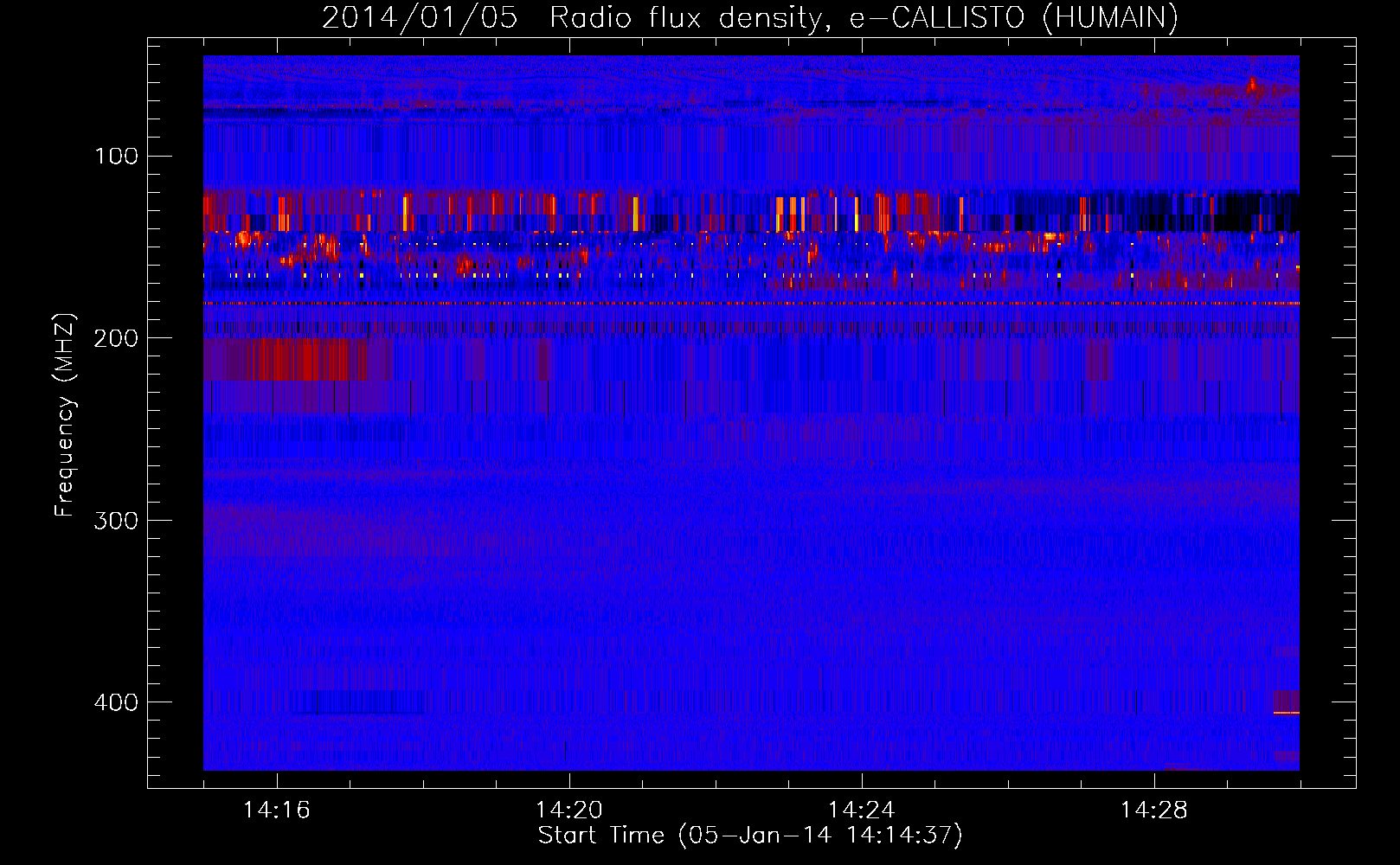The height and width of the screenshot is (865, 1400).
Task: Click the radio flux spectrogram image
Action: click(x=751, y=413)
